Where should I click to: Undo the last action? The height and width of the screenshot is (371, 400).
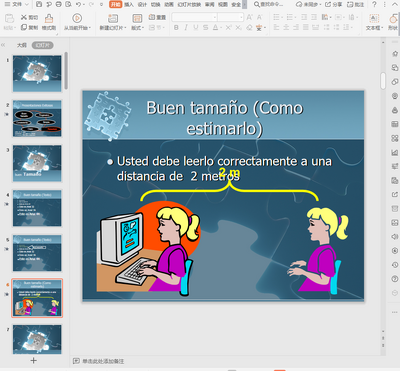(78, 5)
